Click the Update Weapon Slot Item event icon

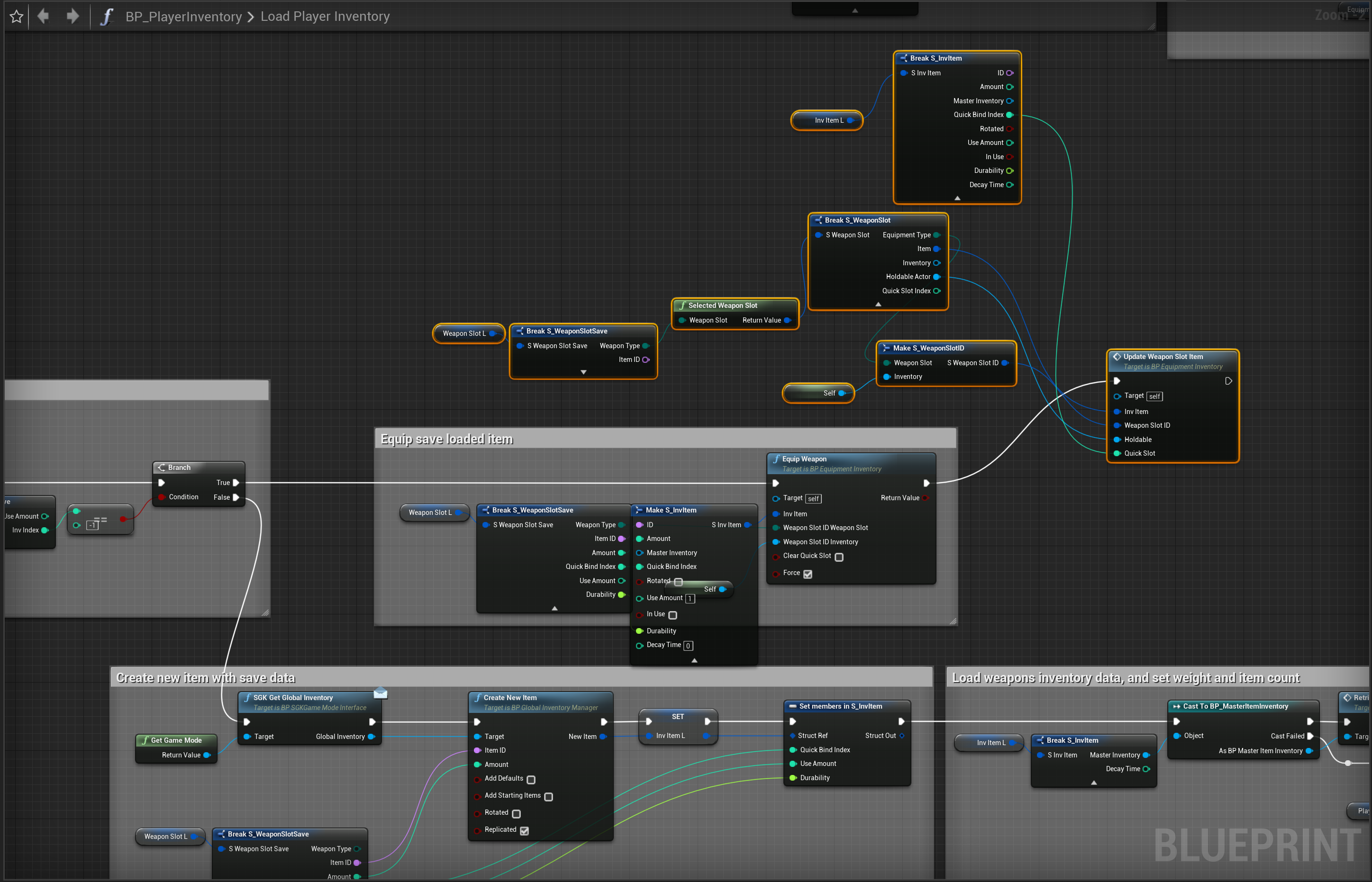pyautogui.click(x=1117, y=356)
